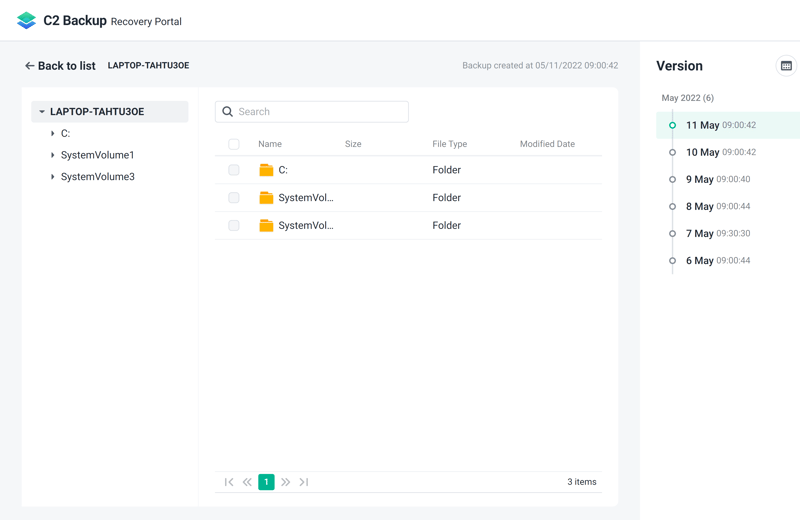
Task: Go to the first page of results
Action: [x=229, y=482]
